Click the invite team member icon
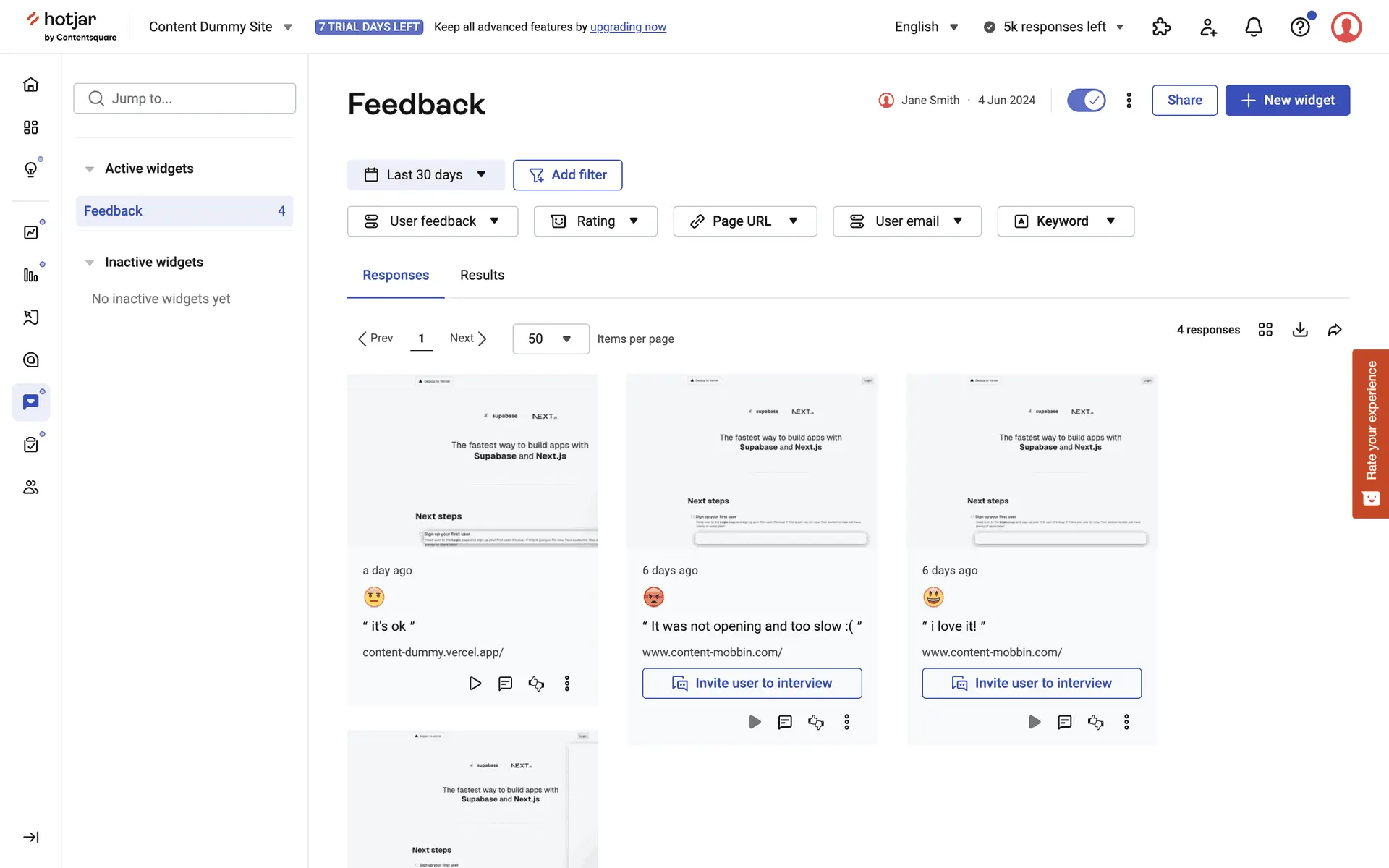The image size is (1389, 868). point(1208,27)
